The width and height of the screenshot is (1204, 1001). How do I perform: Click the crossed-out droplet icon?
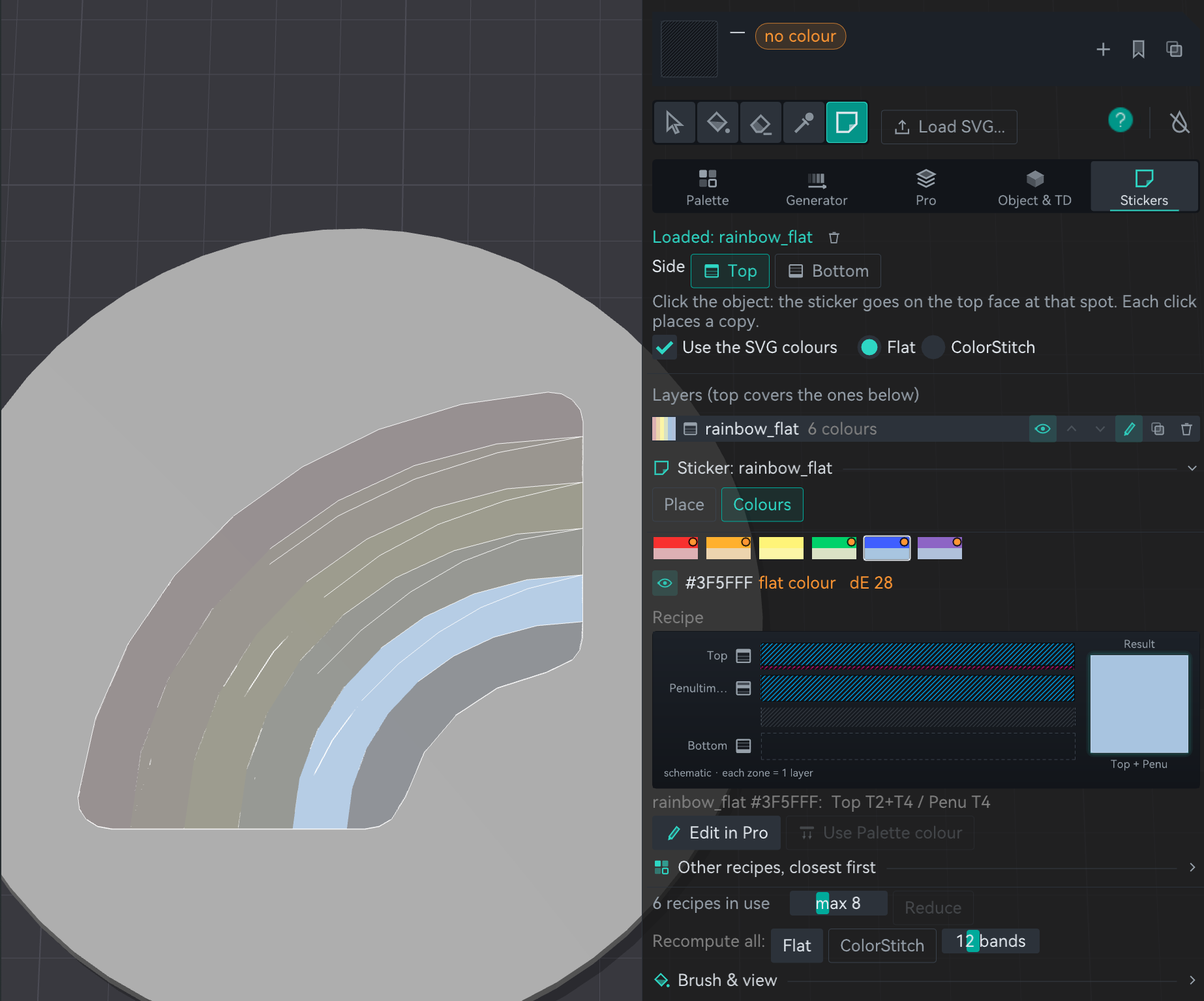1179,122
